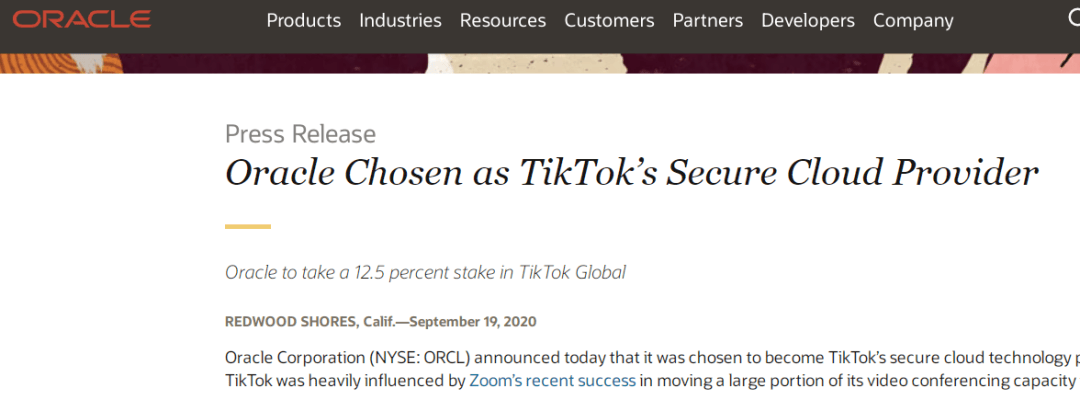Click the "September 19, 2020" date

(473, 321)
